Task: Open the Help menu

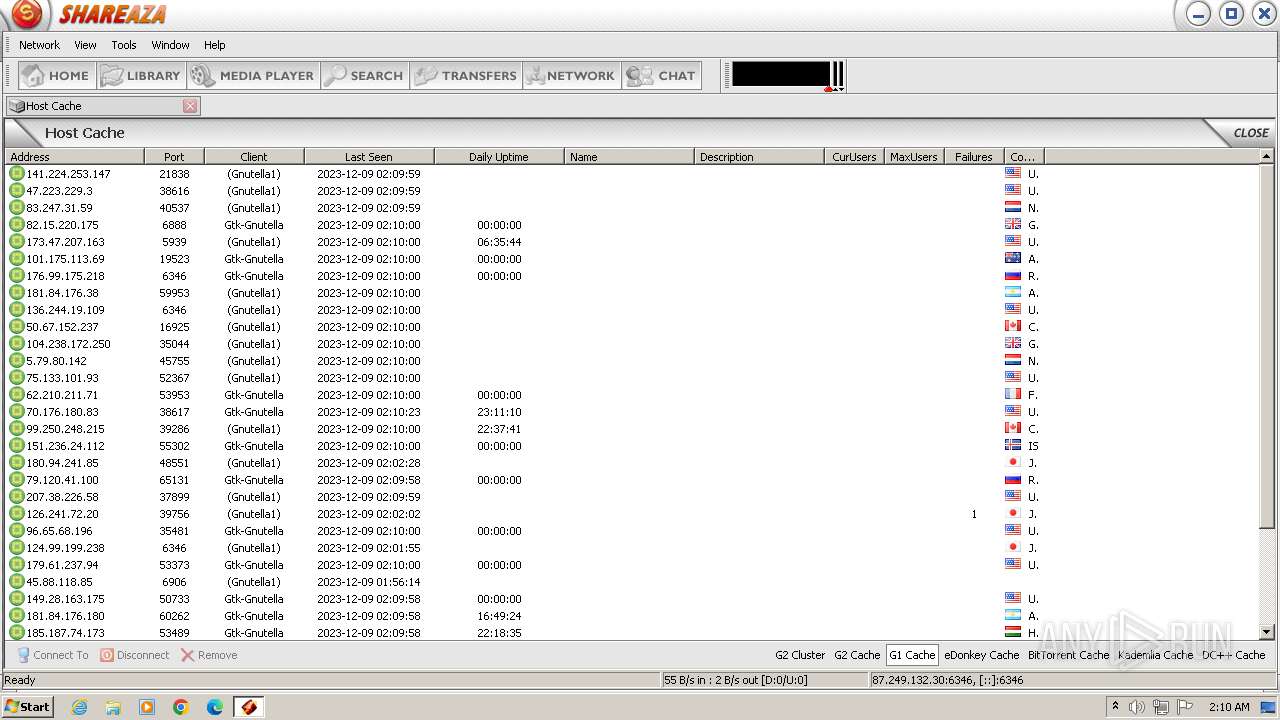Action: pyautogui.click(x=215, y=45)
